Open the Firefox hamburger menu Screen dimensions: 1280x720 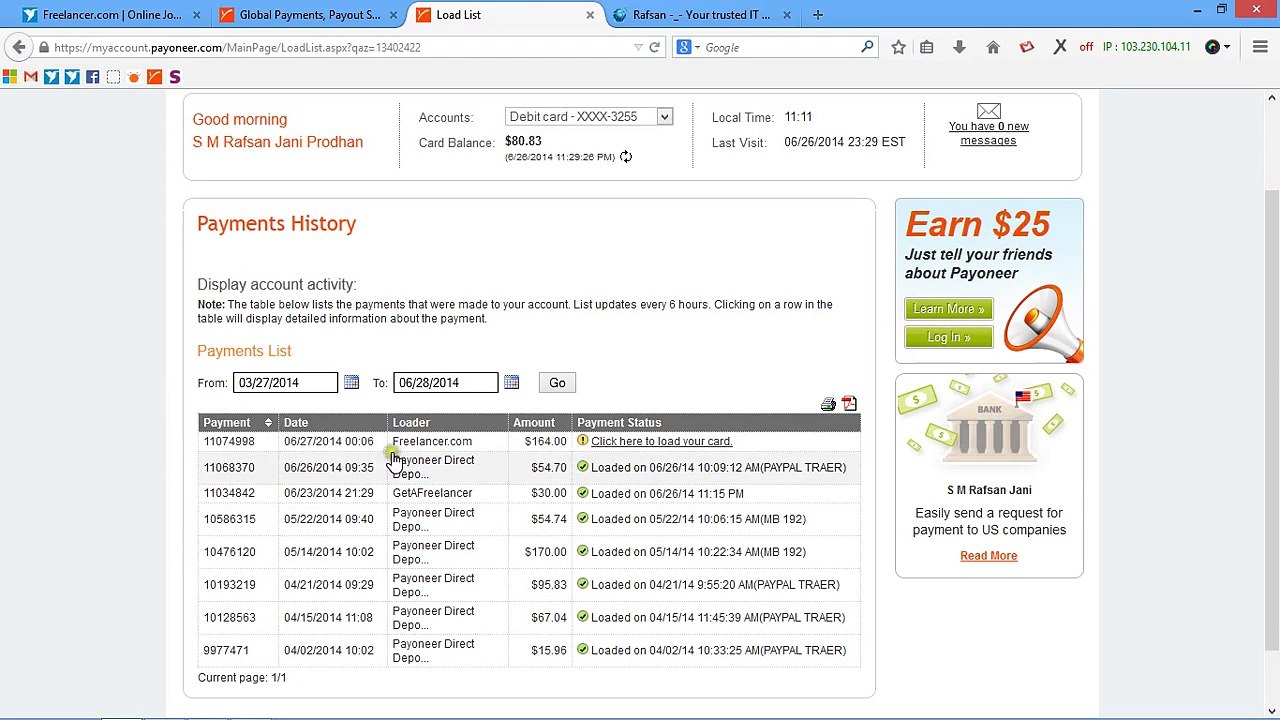click(x=1260, y=47)
